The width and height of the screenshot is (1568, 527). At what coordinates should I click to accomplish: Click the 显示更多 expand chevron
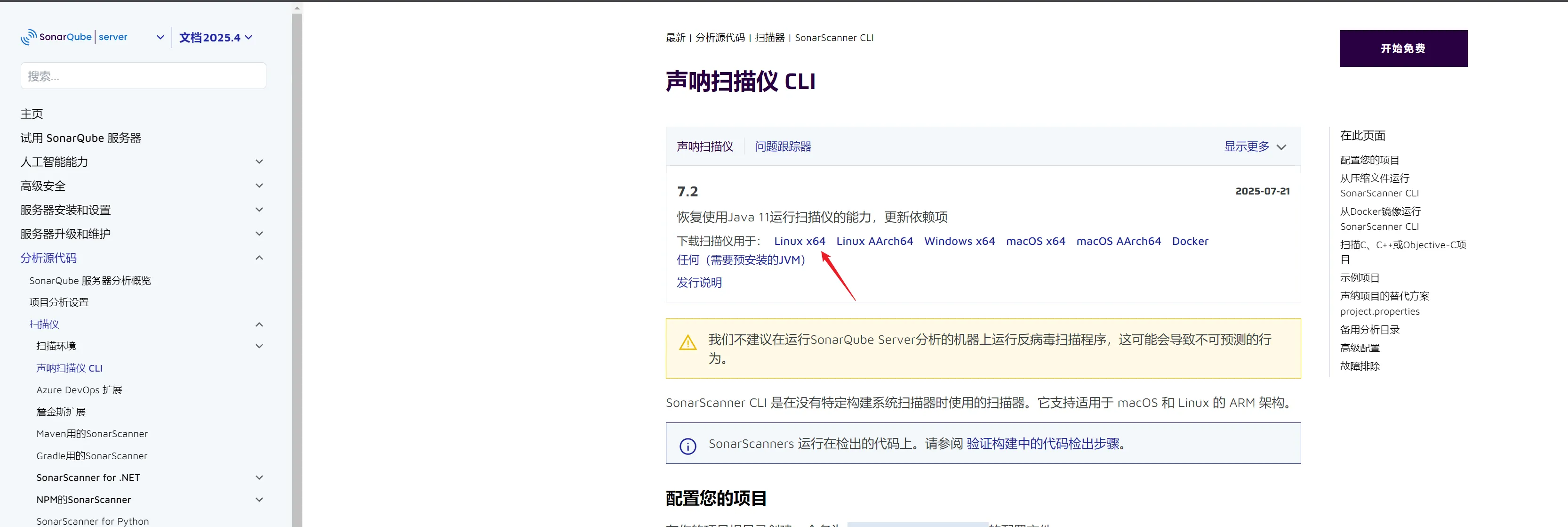[x=1281, y=147]
